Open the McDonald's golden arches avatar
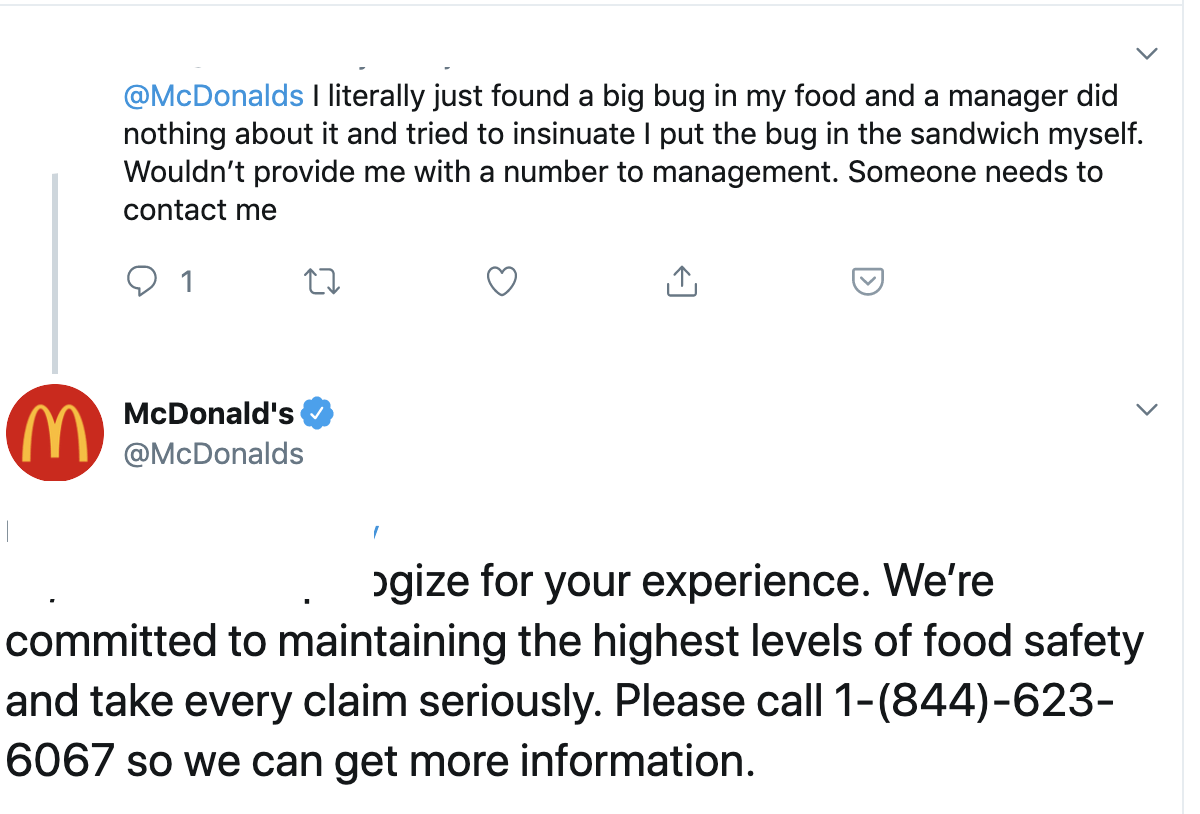 click(x=55, y=433)
